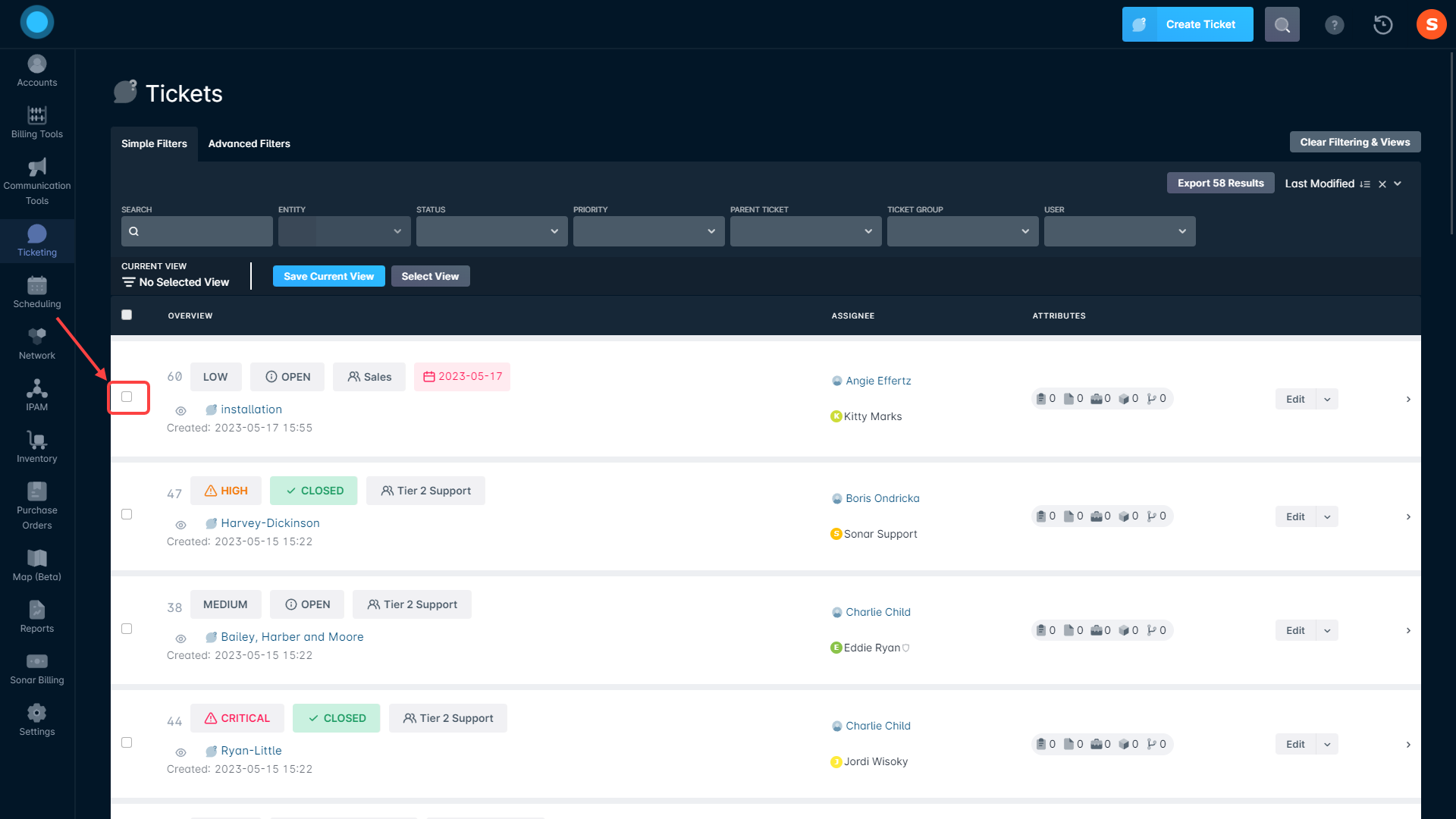The image size is (1456, 819).
Task: Open Boris Ondricka assignee link
Action: click(883, 498)
